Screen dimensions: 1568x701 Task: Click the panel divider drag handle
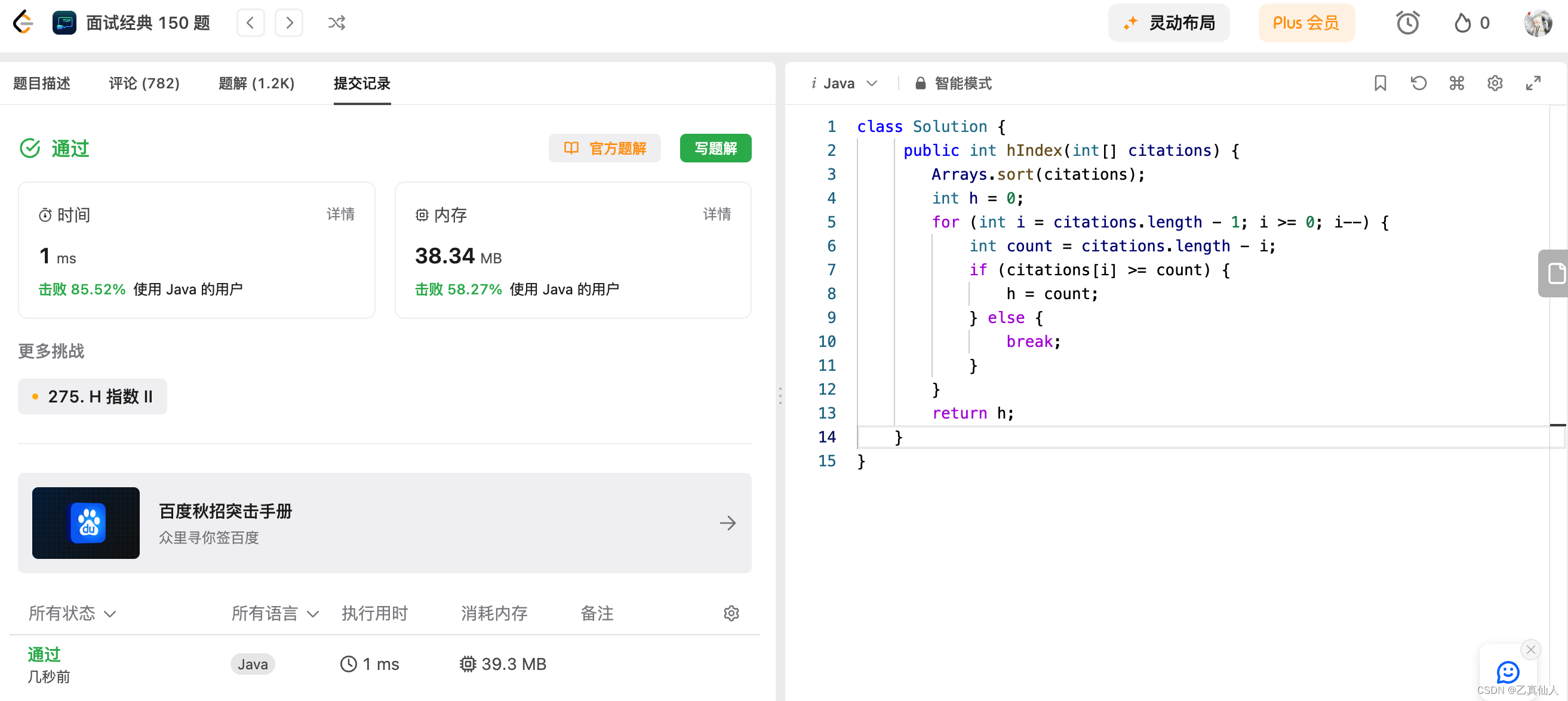780,395
